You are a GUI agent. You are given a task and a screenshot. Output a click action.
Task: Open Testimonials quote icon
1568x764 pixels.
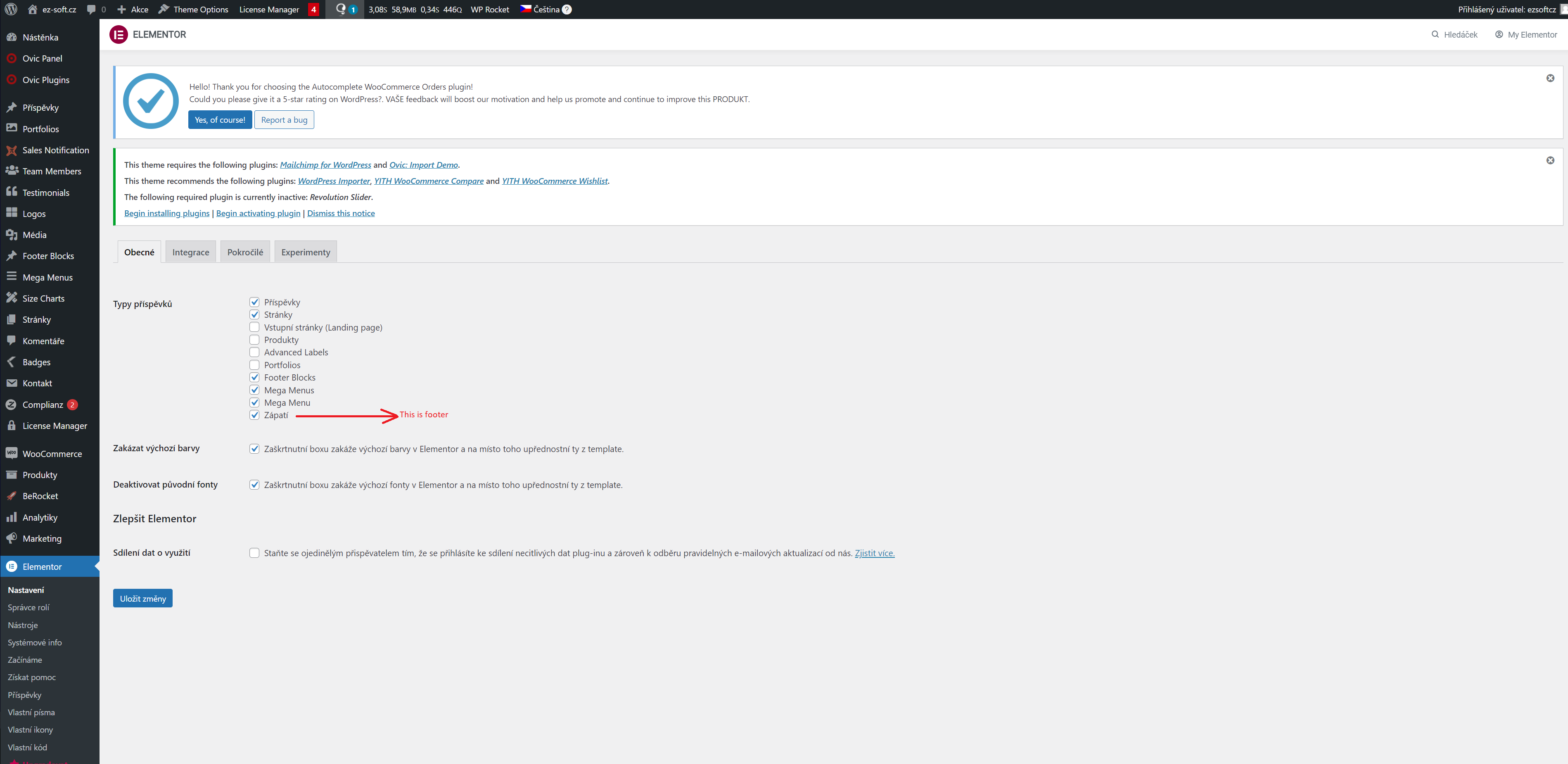click(12, 192)
